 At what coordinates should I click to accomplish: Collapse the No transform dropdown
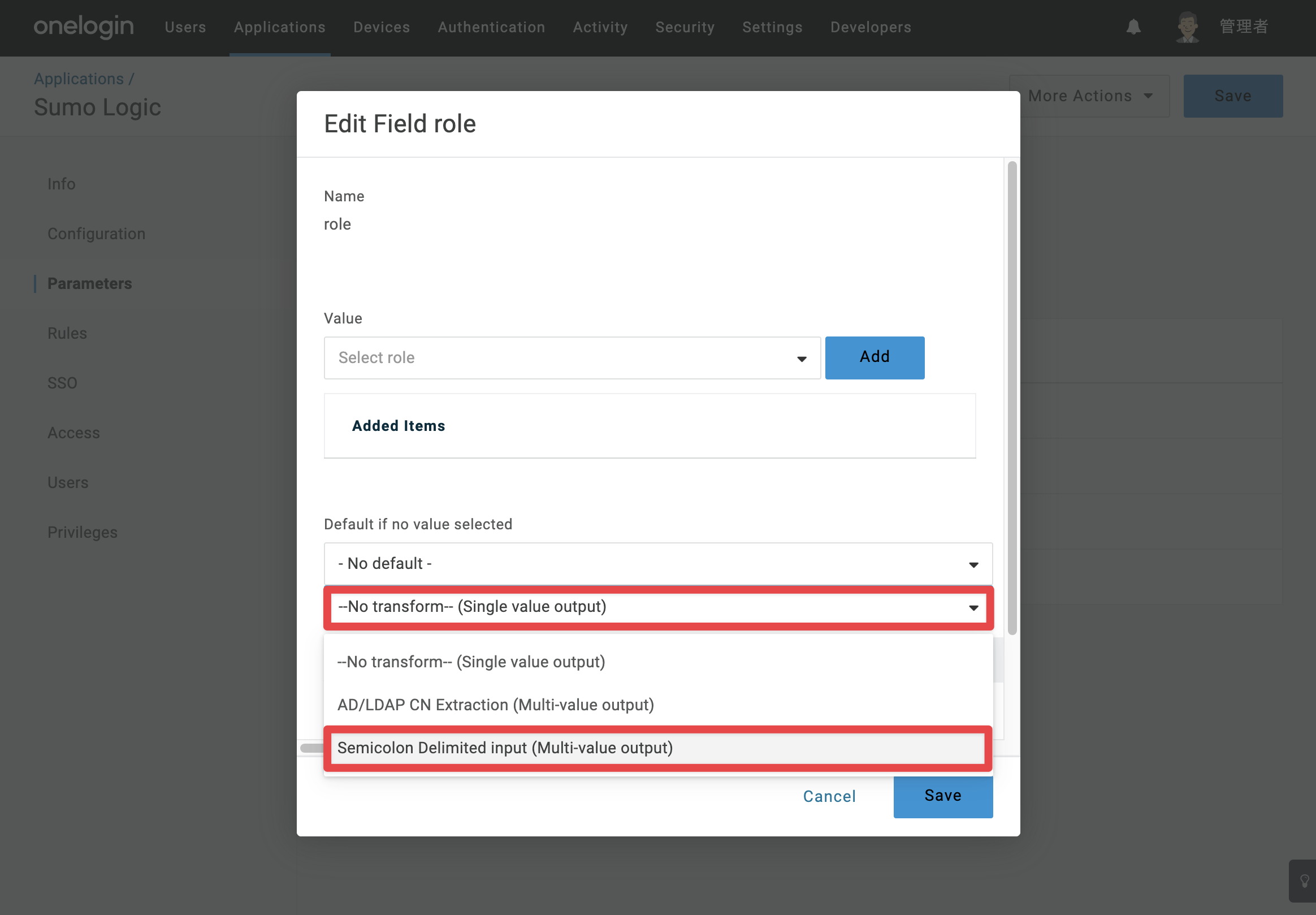657,607
